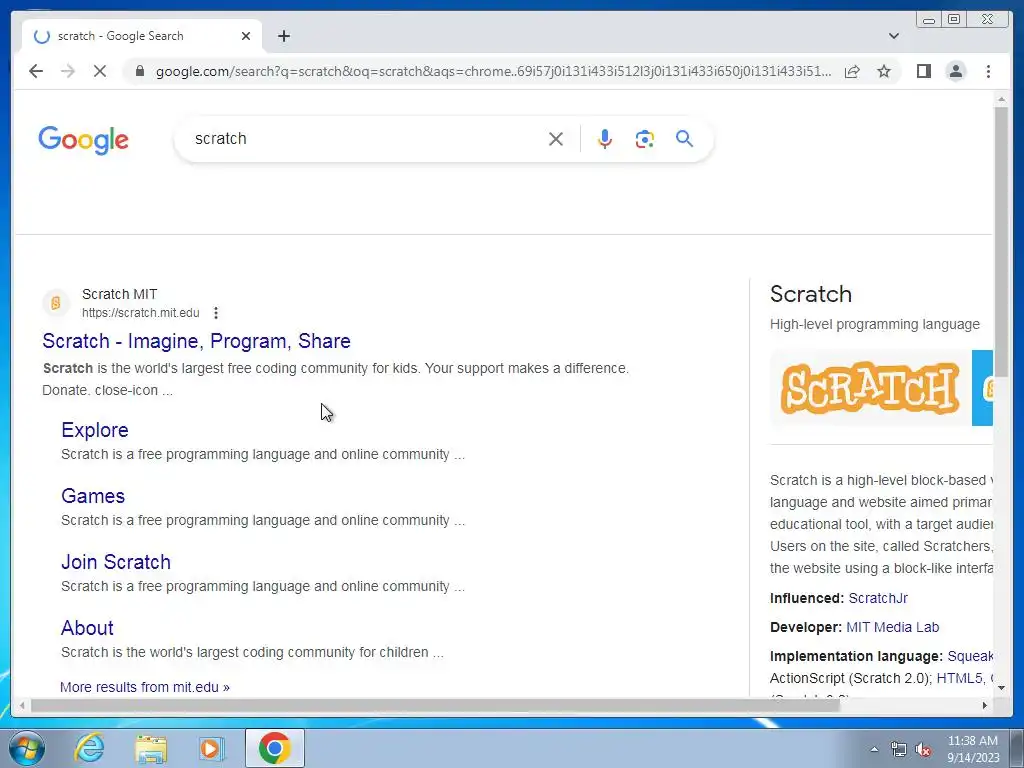Click the horizontal scrollbar thumb

(435, 705)
